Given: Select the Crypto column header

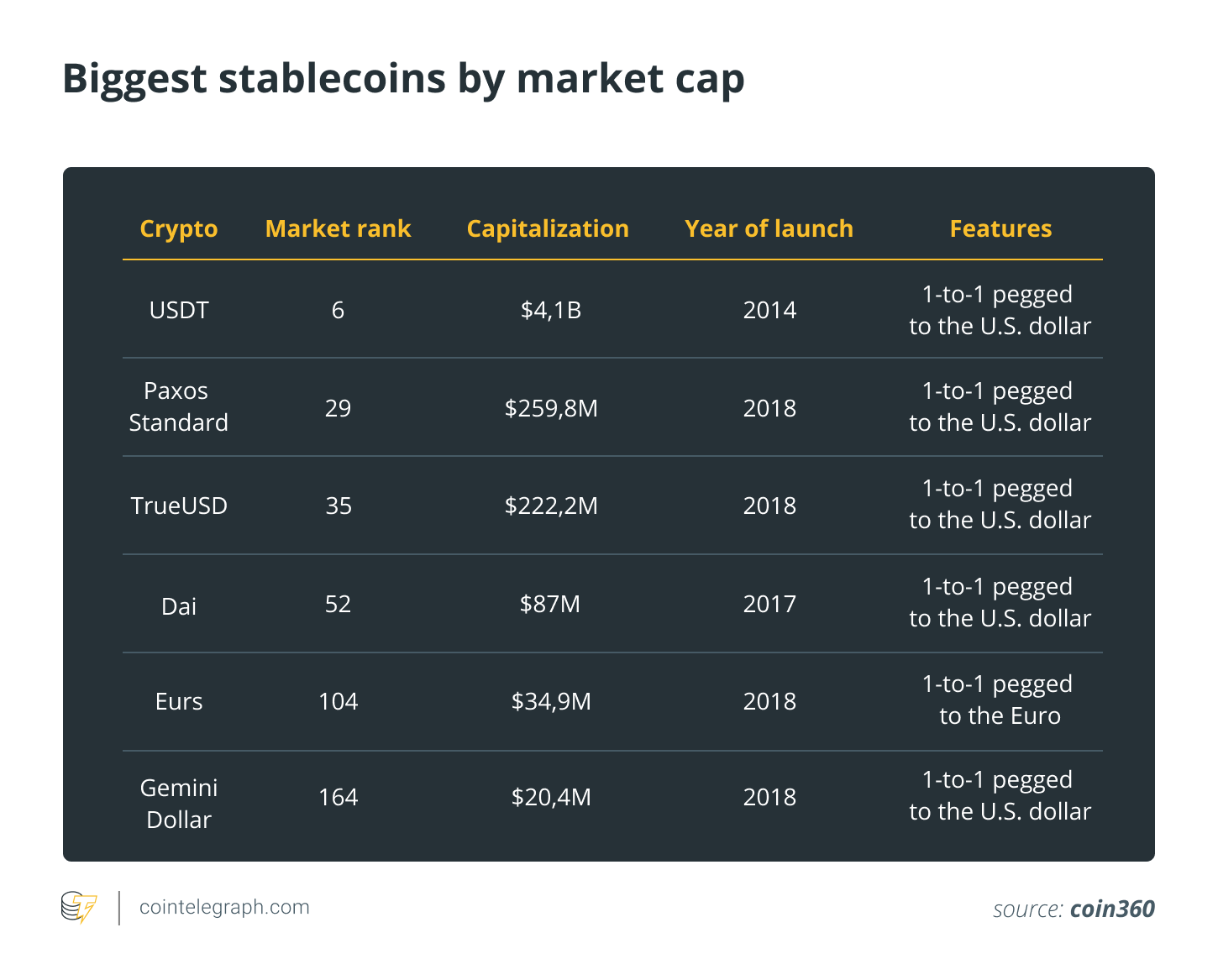Looking at the screenshot, I should (x=179, y=228).
